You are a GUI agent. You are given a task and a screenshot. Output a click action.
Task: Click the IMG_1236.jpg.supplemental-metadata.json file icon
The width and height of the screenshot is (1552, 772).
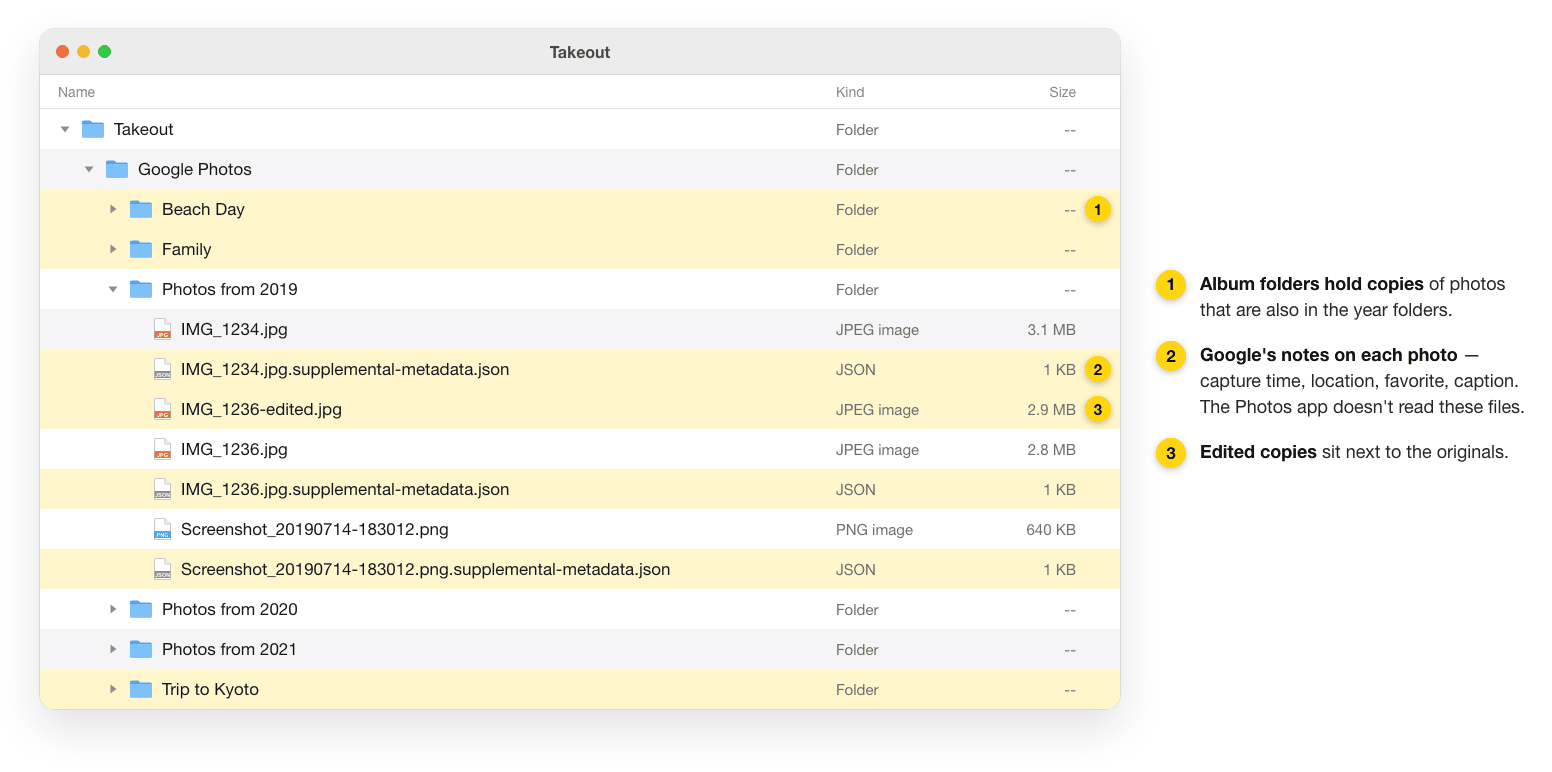click(162, 489)
